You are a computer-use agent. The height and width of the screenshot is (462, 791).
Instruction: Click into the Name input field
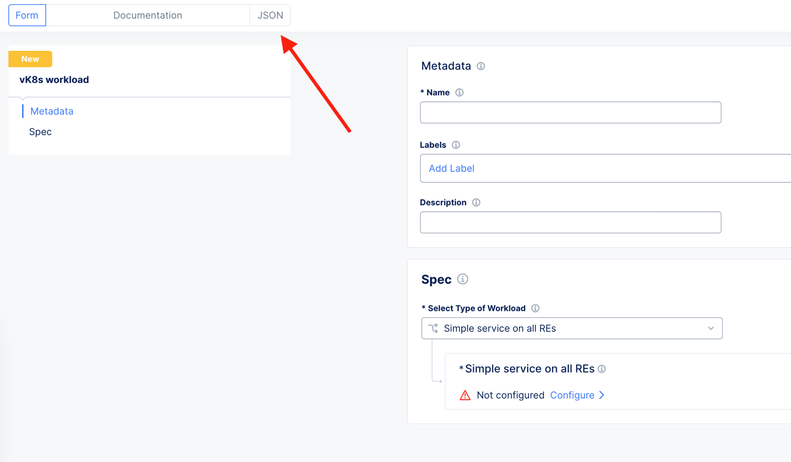pyautogui.click(x=570, y=112)
